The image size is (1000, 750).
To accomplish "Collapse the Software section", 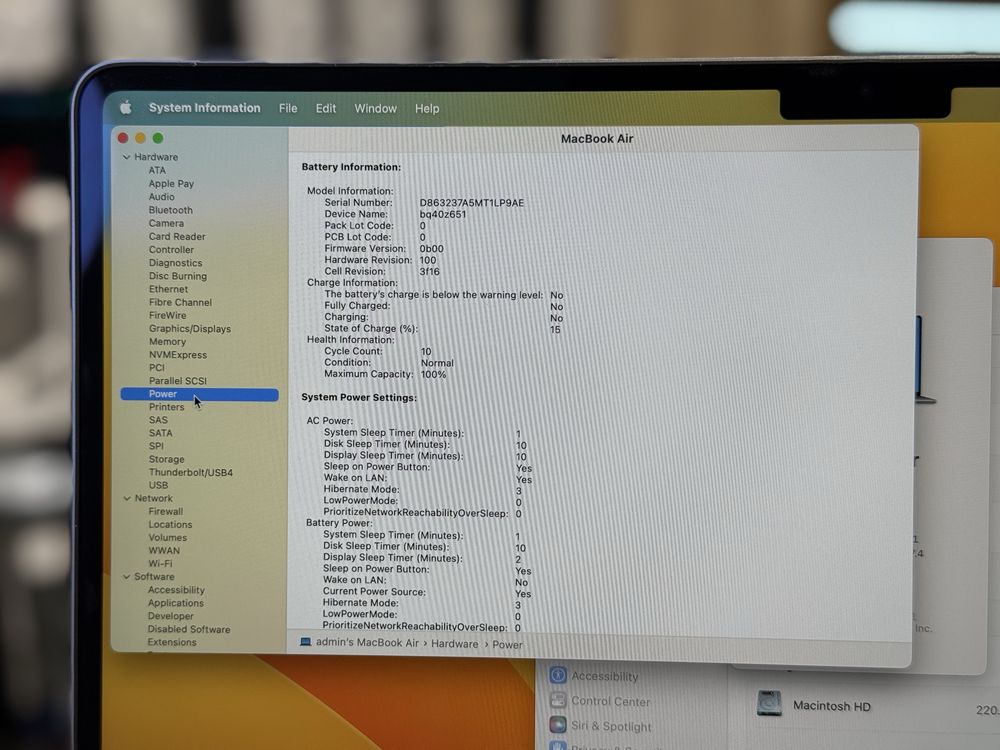I will (126, 577).
